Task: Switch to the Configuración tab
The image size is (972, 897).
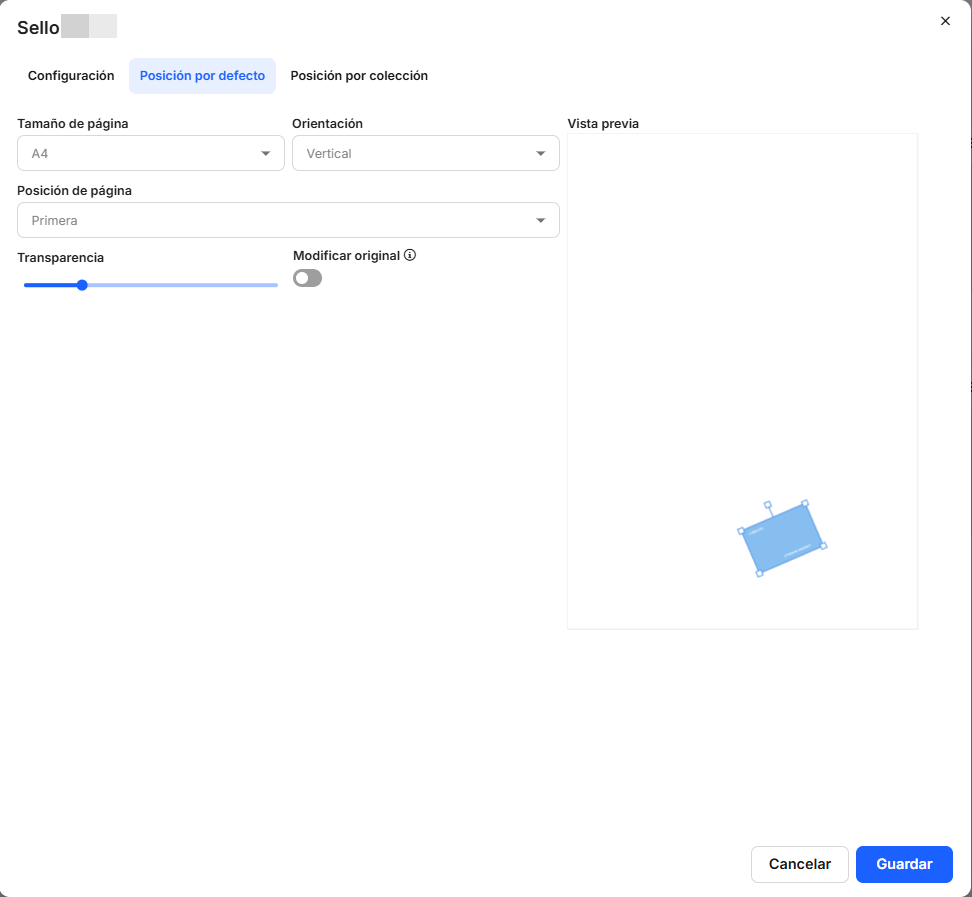Action: [x=71, y=76]
